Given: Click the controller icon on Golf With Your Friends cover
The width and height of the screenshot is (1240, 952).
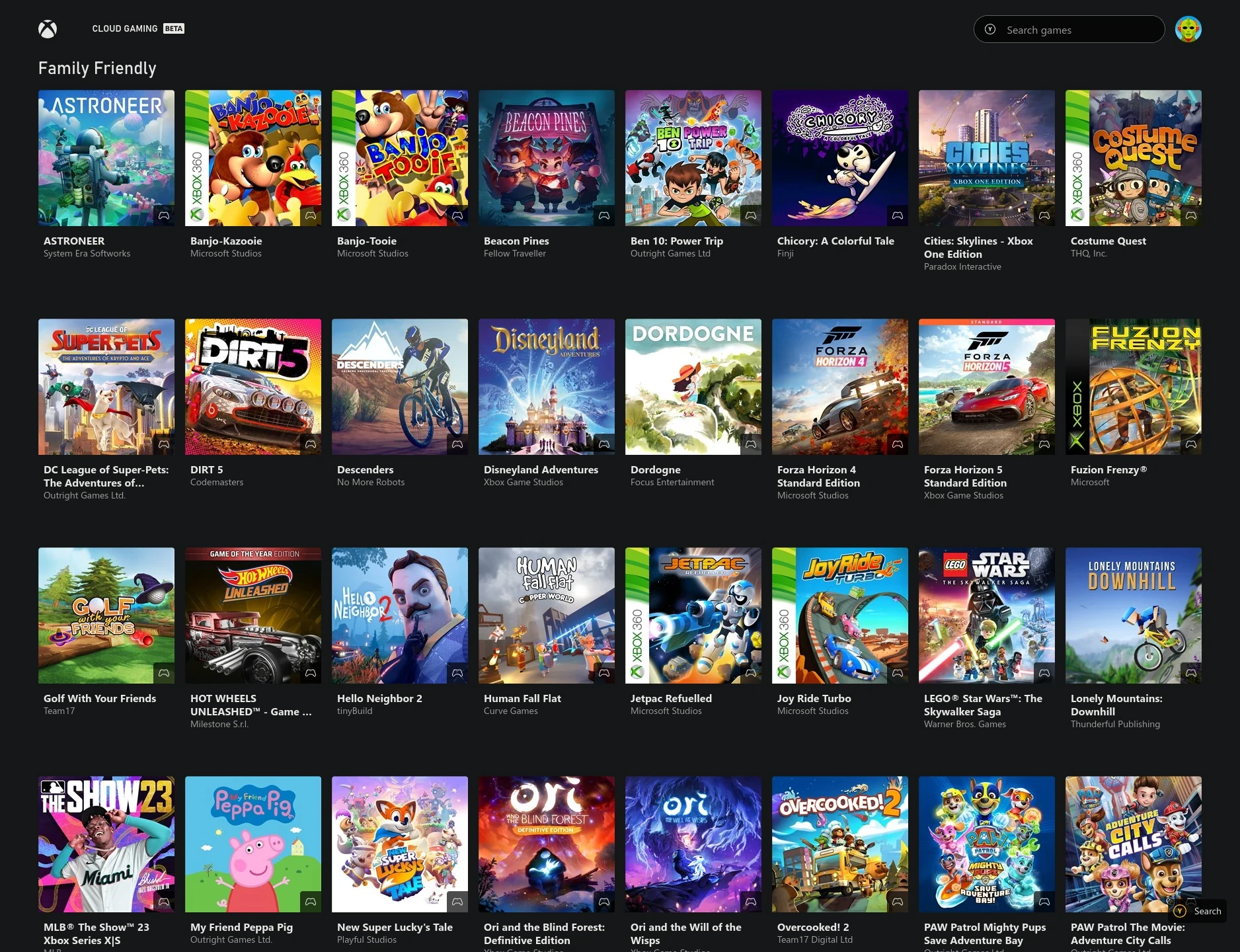Looking at the screenshot, I should pos(164,673).
